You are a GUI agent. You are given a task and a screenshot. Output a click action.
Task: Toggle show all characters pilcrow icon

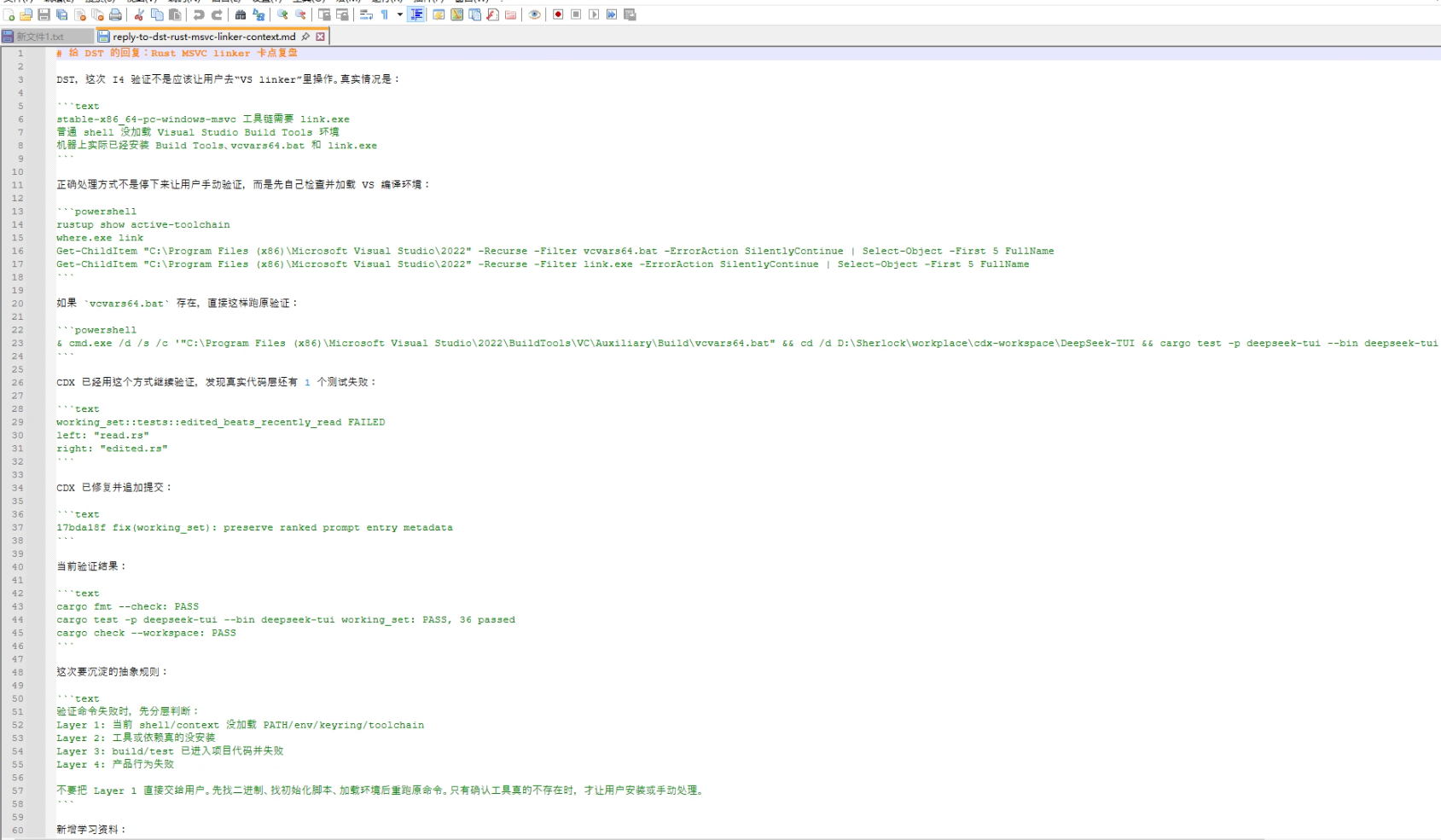click(385, 14)
